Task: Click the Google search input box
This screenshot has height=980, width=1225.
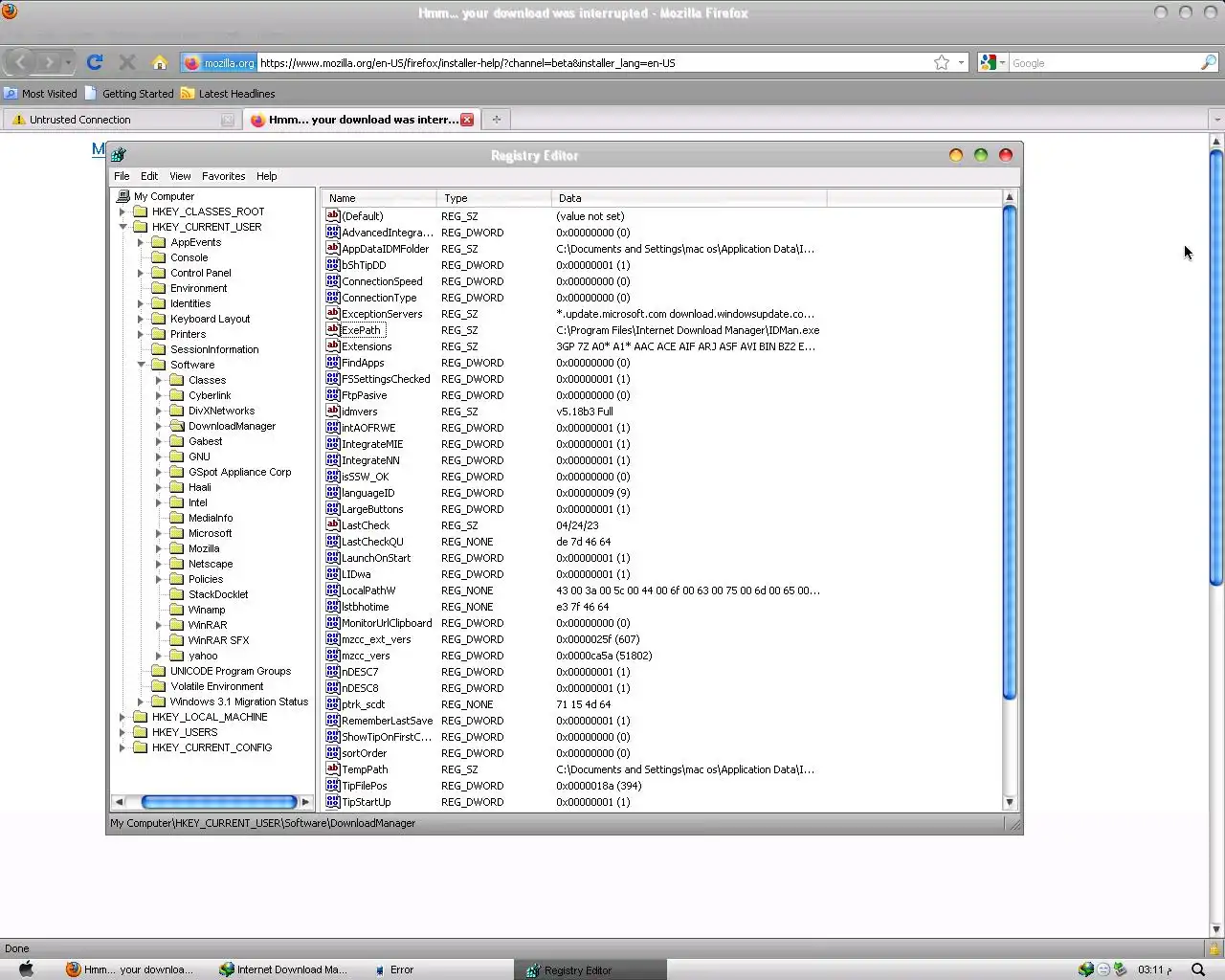Action: point(1104,62)
